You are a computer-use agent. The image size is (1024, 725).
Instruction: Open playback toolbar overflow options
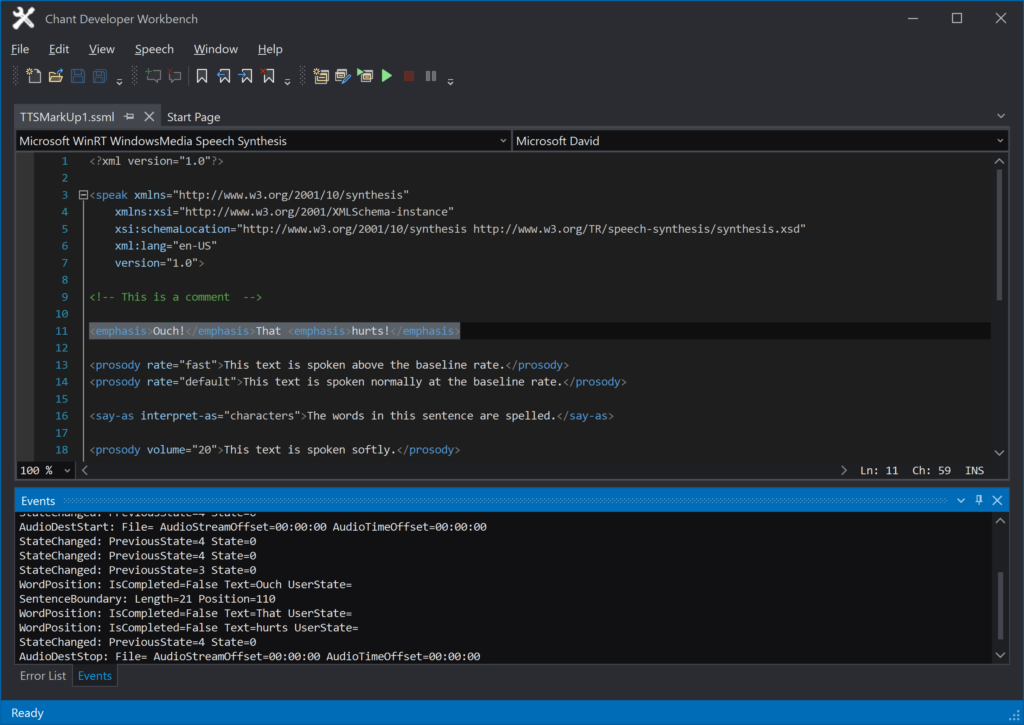point(451,82)
